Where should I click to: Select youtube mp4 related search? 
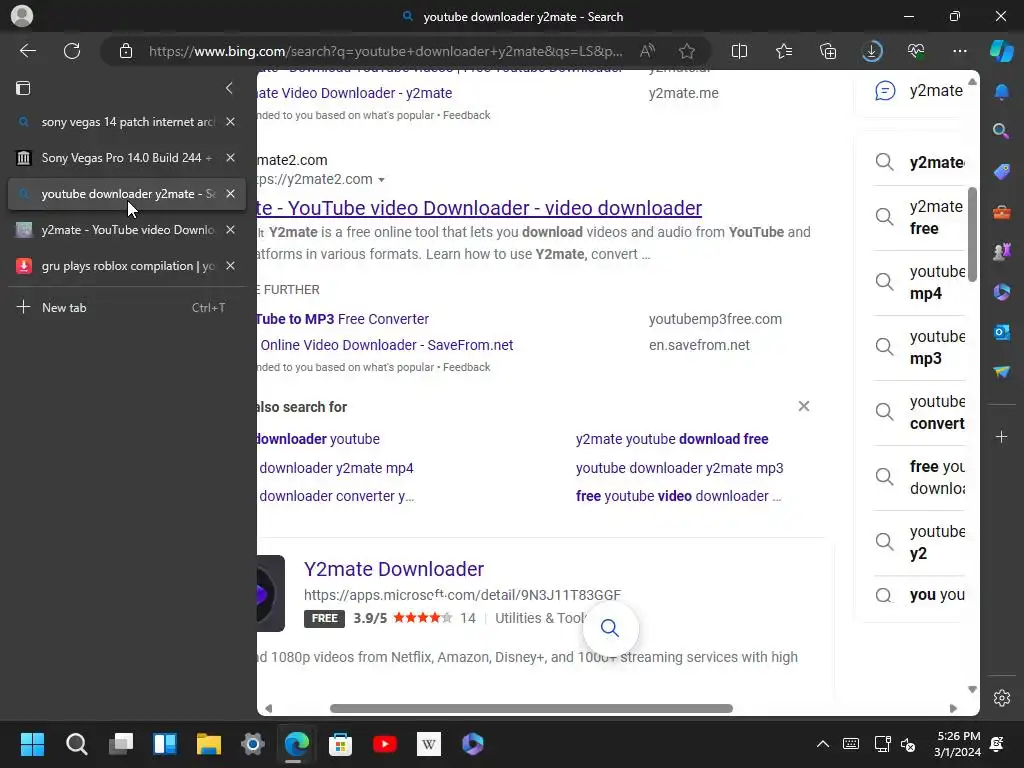(920, 283)
